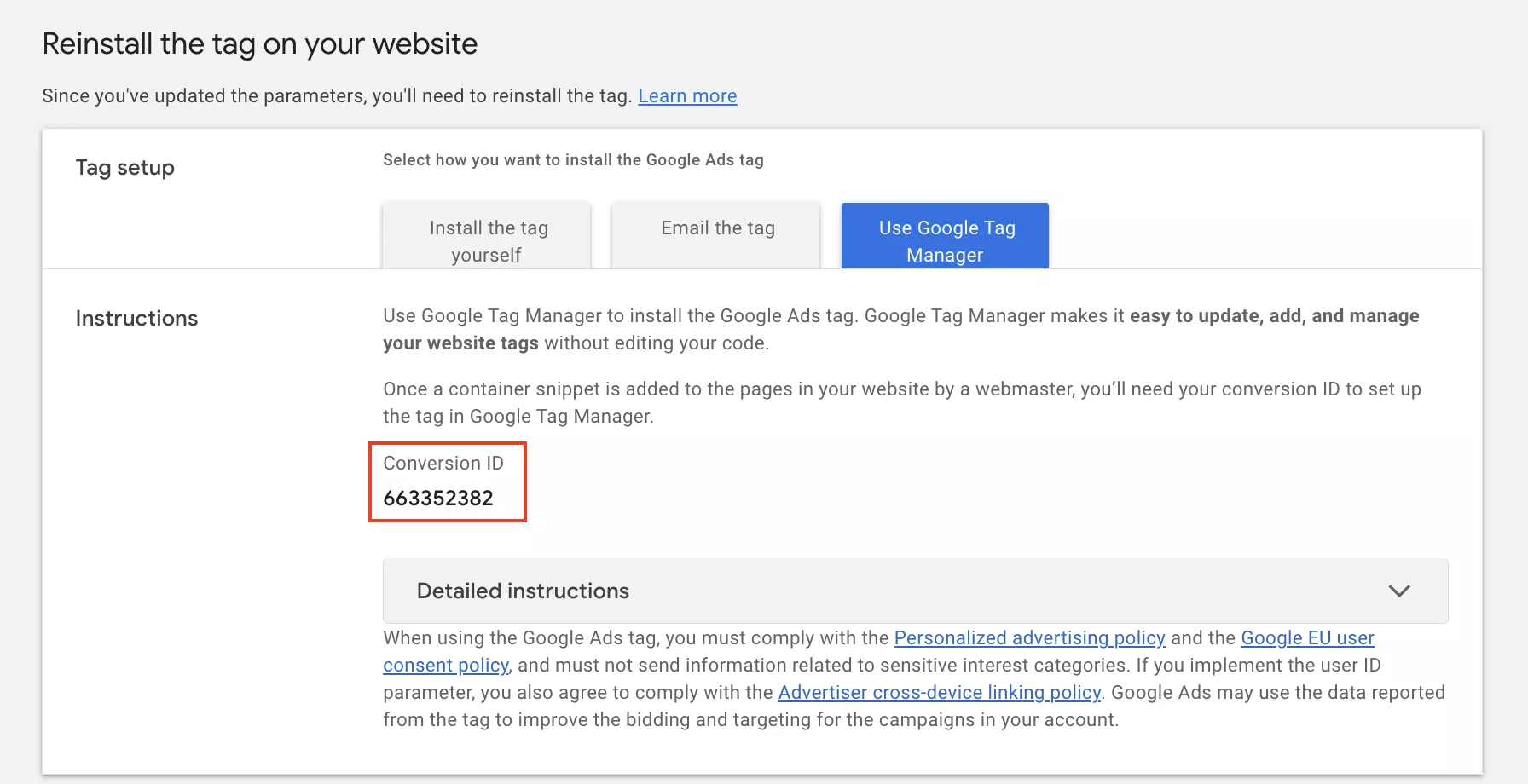Expand the Detailed instructions section
The width and height of the screenshot is (1528, 784).
pos(915,591)
